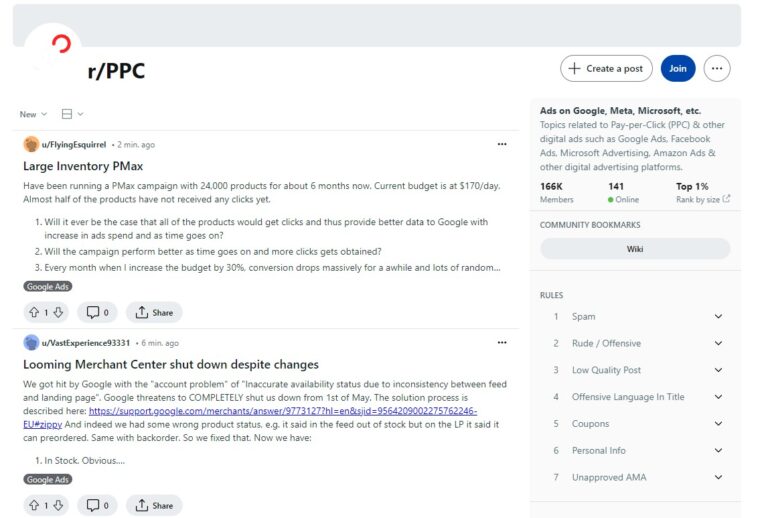The image size is (768, 518).
Task: Upvote the Large Inventory PMax post
Action: pyautogui.click(x=33, y=312)
